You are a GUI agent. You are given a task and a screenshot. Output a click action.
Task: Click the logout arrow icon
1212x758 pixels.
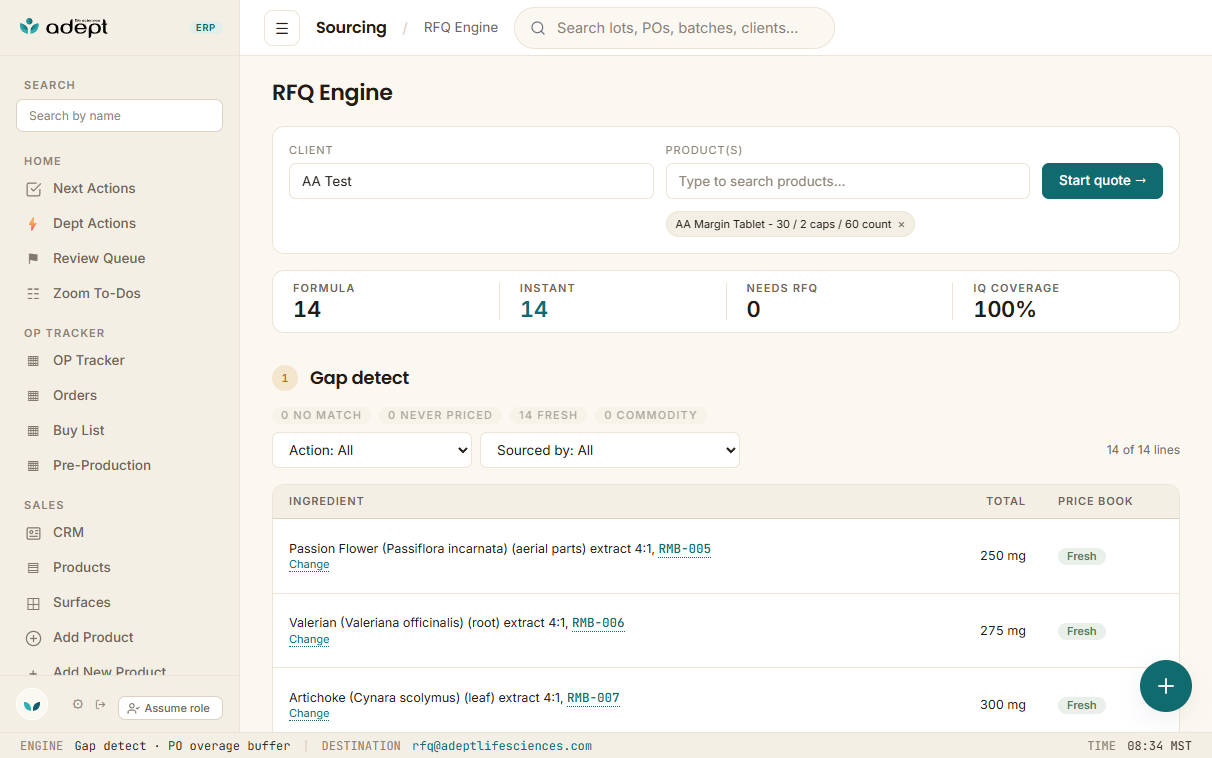click(101, 704)
